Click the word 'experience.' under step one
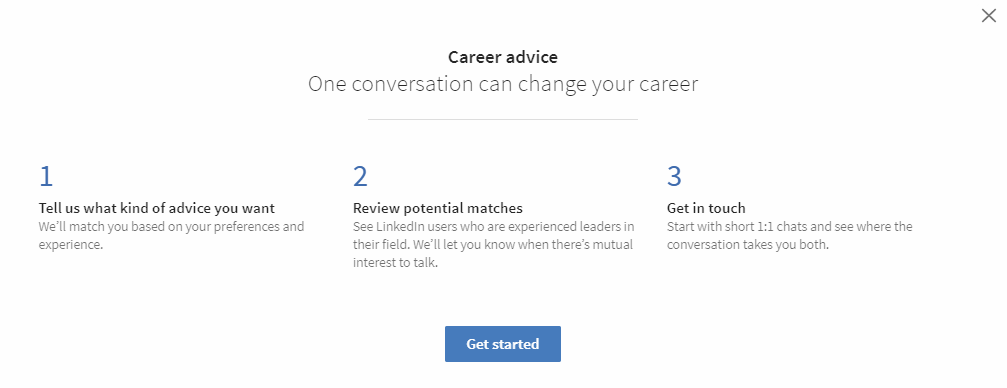Viewport: 1007px width, 388px height. (71, 245)
